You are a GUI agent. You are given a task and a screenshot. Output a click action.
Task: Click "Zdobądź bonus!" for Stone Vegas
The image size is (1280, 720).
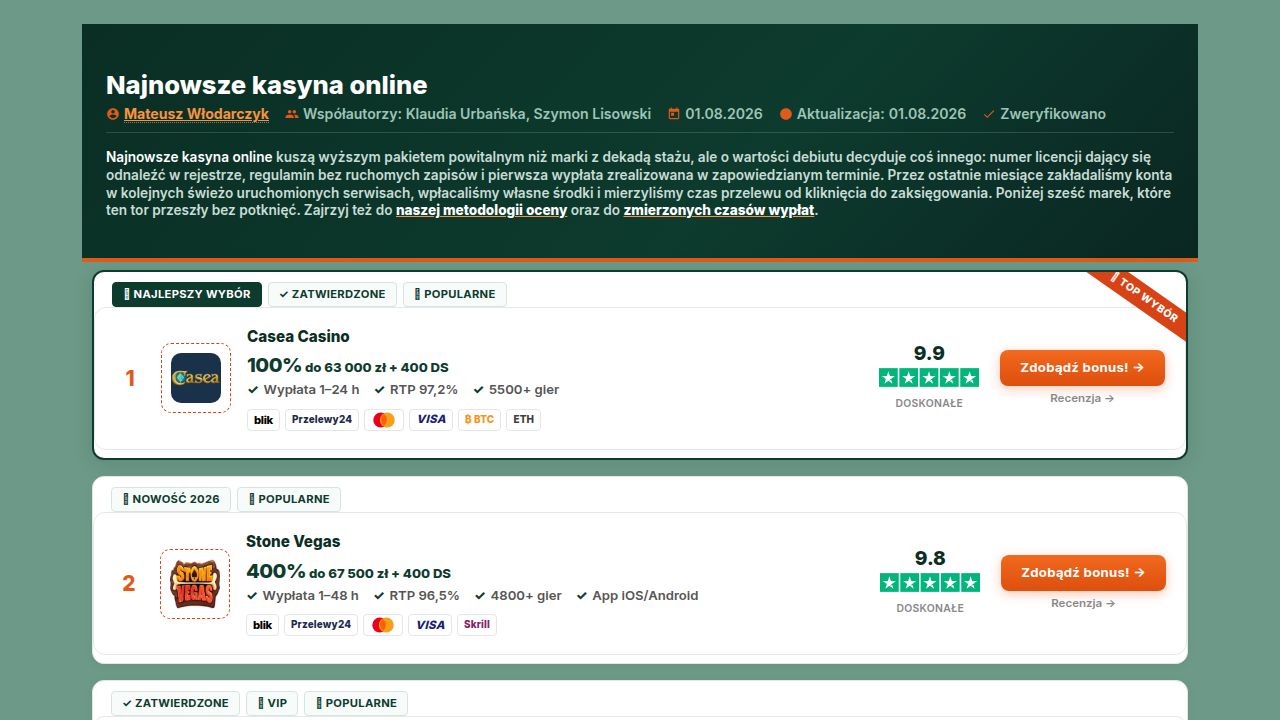click(x=1083, y=572)
